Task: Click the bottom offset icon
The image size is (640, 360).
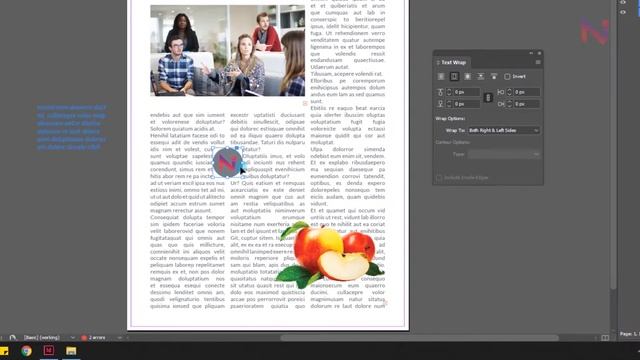Action: 440,104
